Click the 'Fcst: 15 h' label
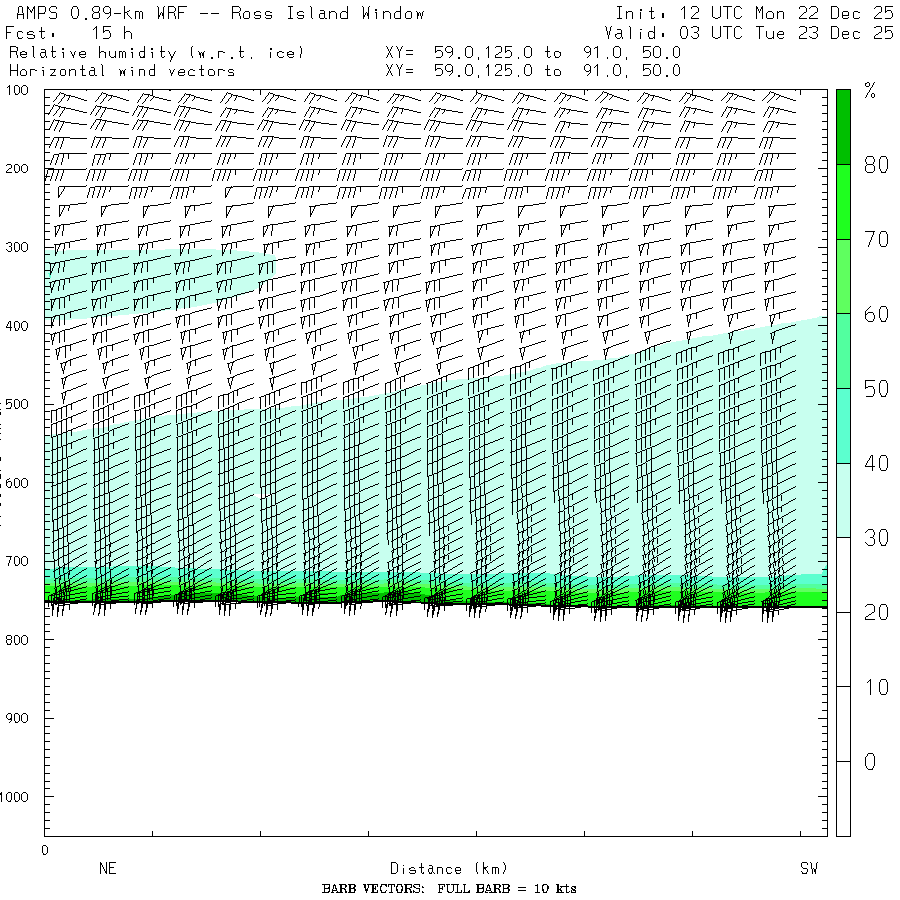 pos(69,33)
